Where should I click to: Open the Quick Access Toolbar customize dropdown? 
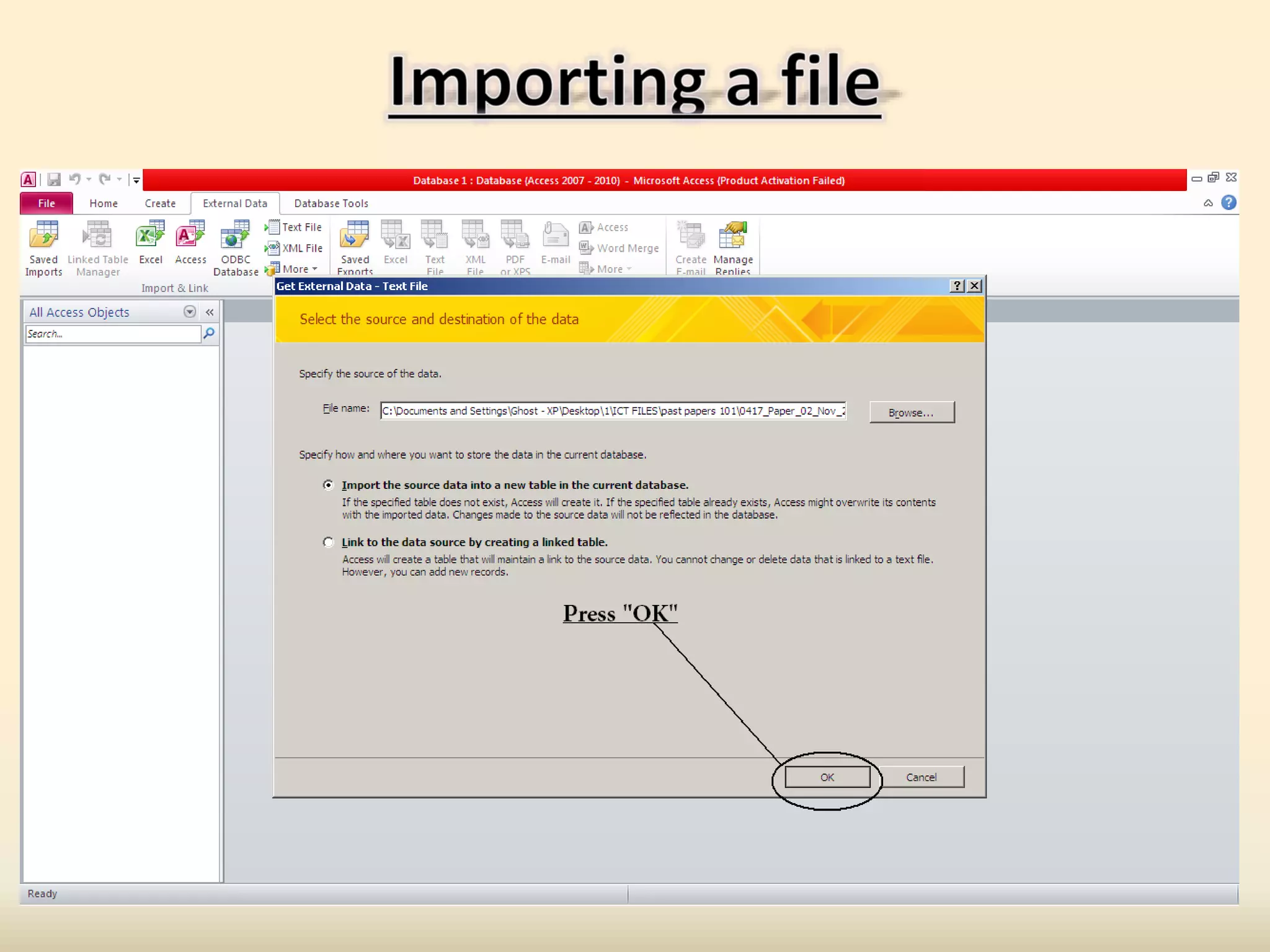click(x=136, y=180)
